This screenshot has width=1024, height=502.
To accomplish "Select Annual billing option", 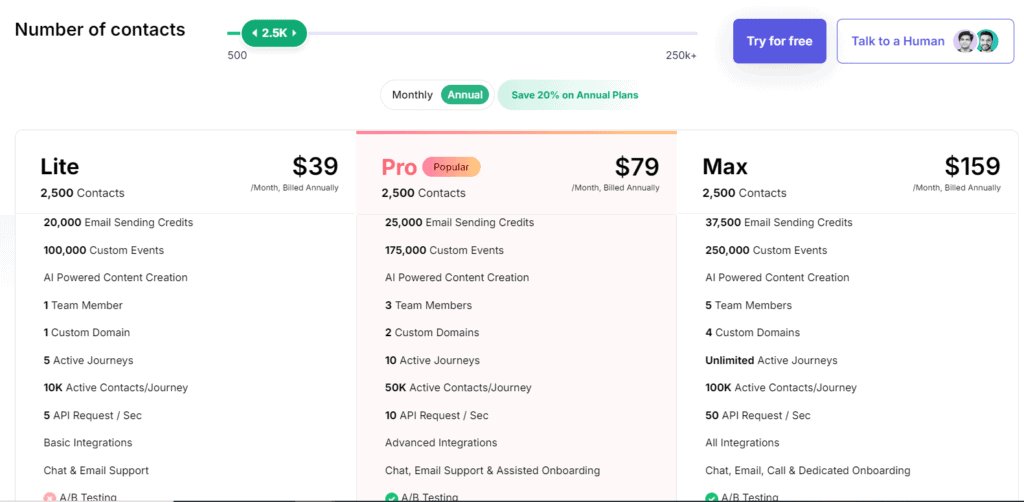I will (465, 95).
